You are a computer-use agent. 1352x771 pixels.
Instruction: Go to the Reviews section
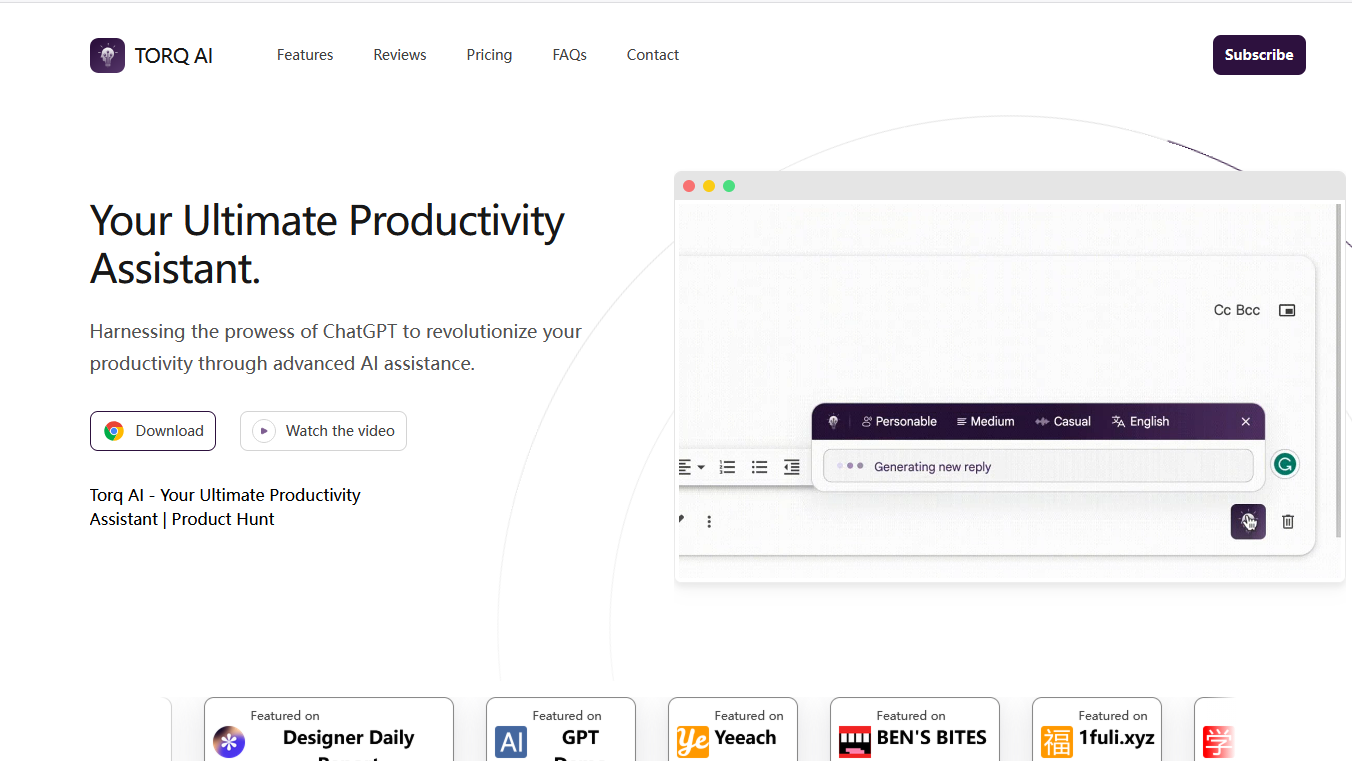[400, 55]
